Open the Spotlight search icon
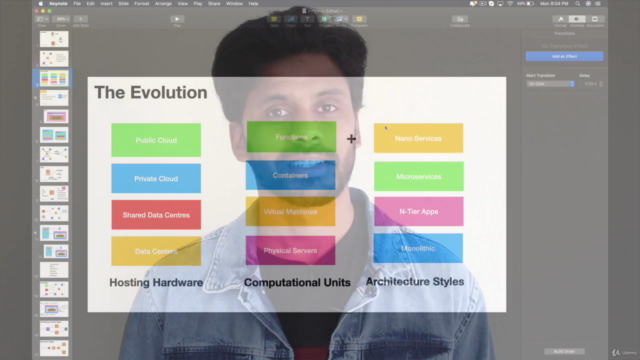640x360 pixels. pos(578,4)
